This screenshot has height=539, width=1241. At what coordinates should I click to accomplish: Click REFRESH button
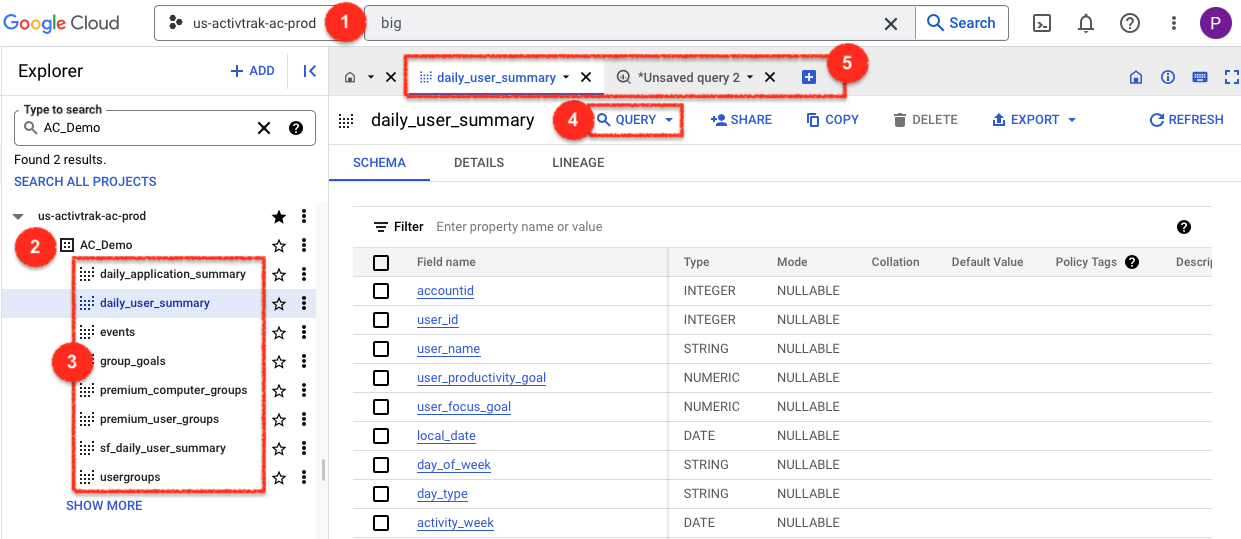pyautogui.click(x=1186, y=120)
